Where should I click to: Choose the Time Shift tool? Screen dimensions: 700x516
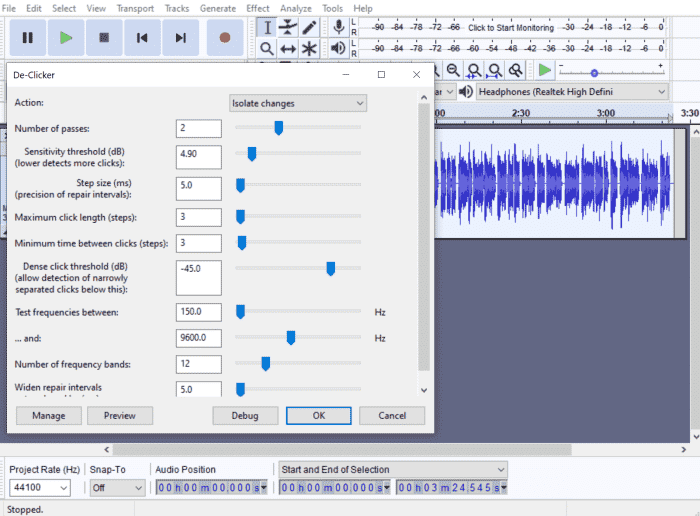coord(288,48)
